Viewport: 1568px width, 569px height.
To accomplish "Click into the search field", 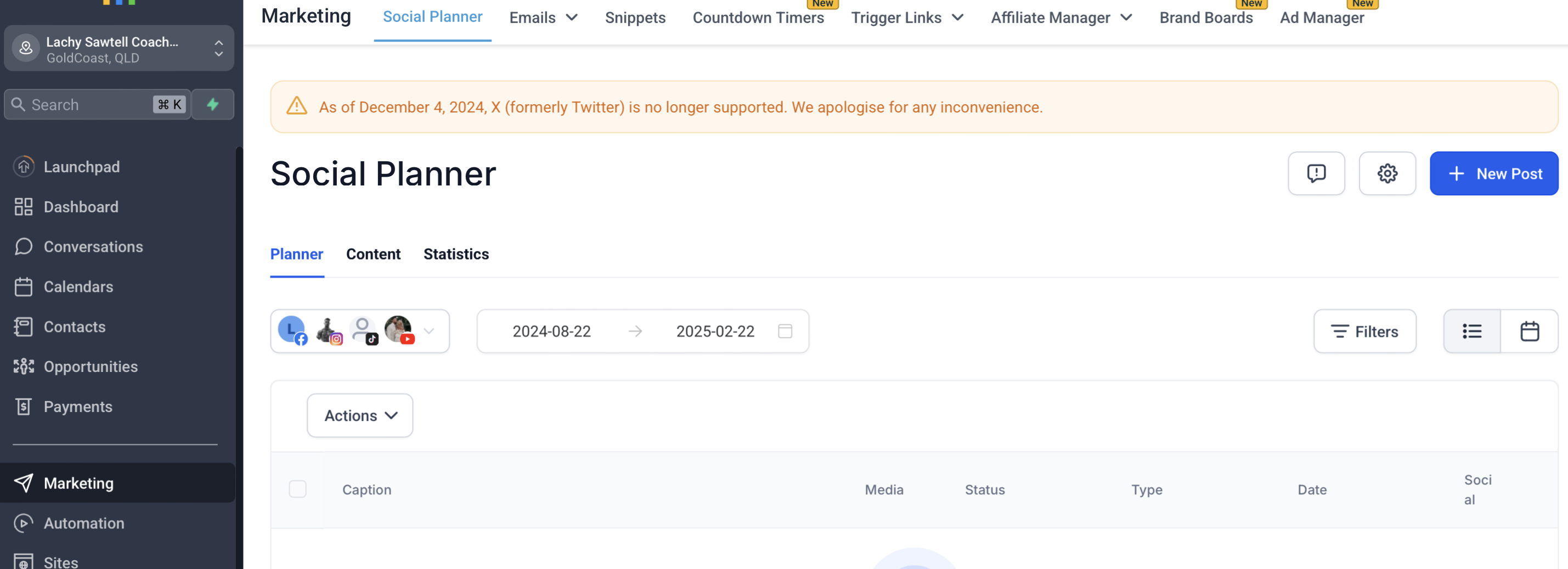I will point(85,104).
